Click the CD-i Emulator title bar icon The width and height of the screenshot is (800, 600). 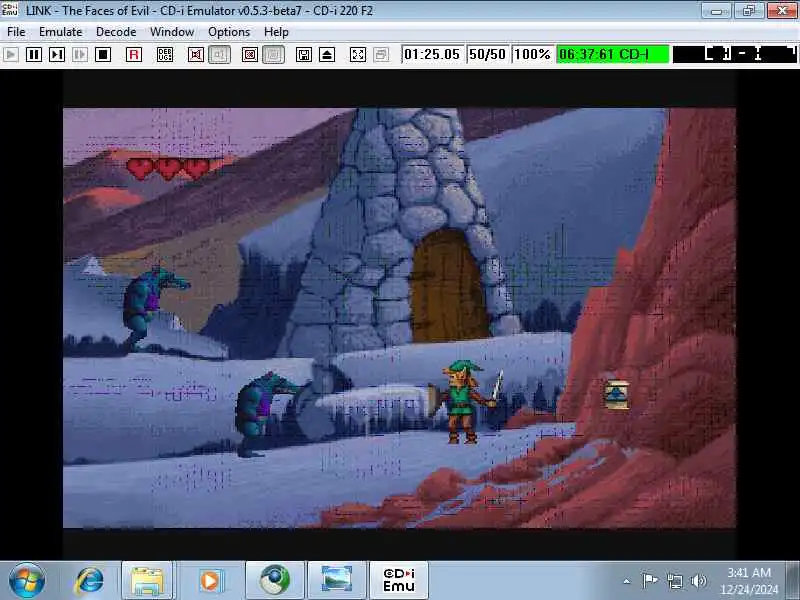pyautogui.click(x=9, y=9)
